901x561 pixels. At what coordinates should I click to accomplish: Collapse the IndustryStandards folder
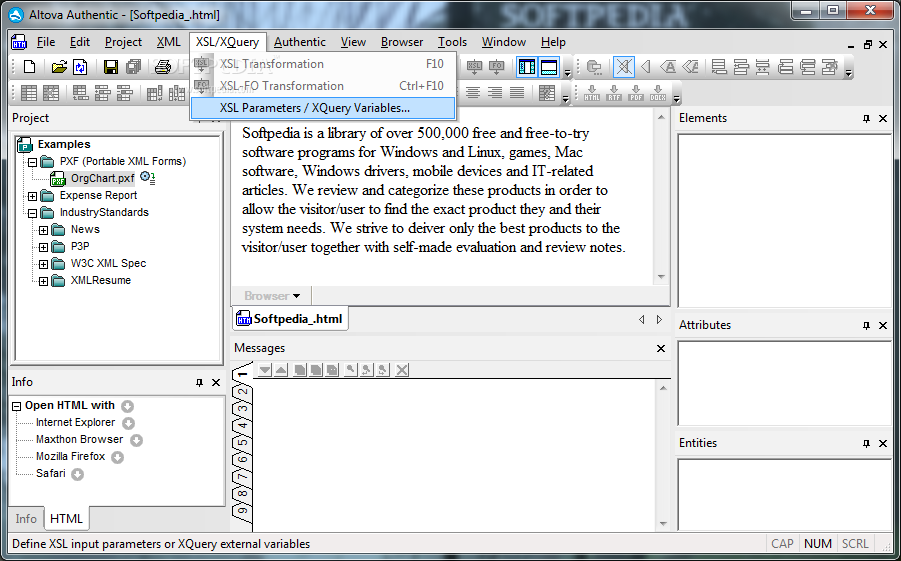33,213
